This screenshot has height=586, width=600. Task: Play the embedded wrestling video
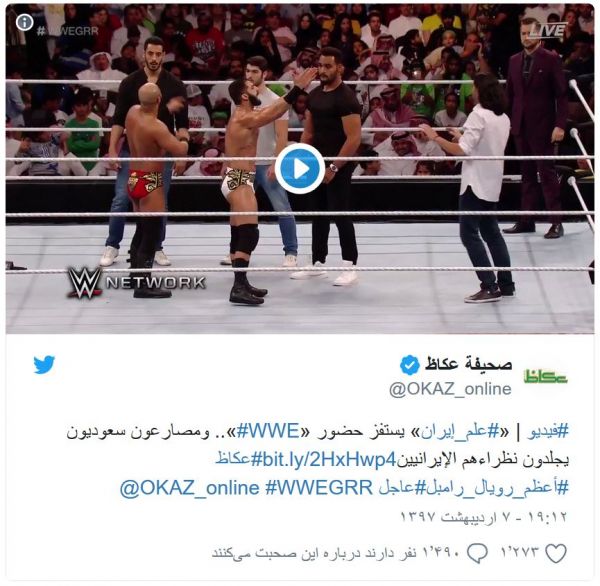coord(300,168)
